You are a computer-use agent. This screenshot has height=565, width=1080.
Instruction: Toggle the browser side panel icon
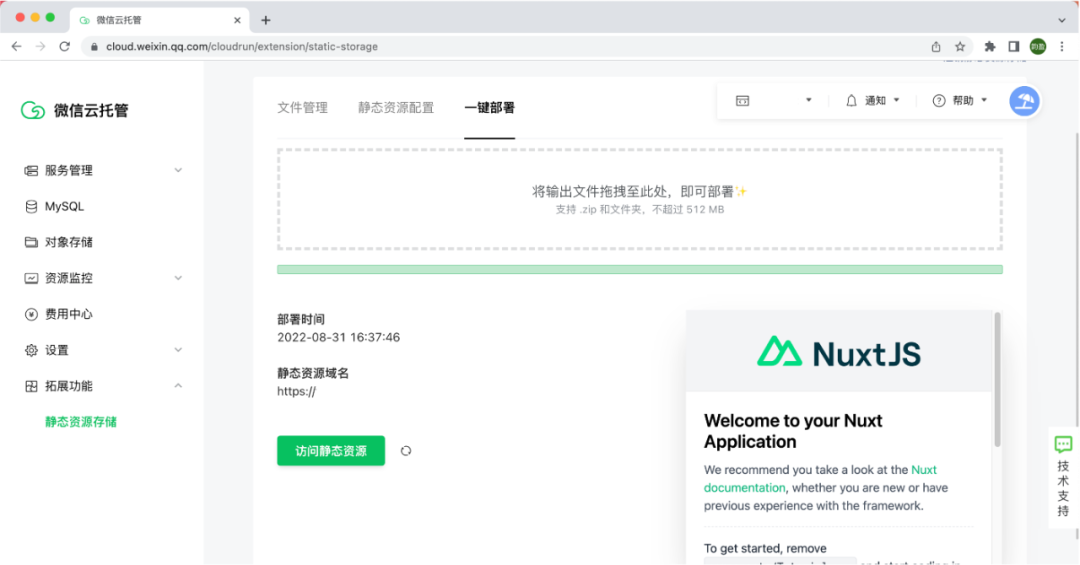coord(1014,46)
